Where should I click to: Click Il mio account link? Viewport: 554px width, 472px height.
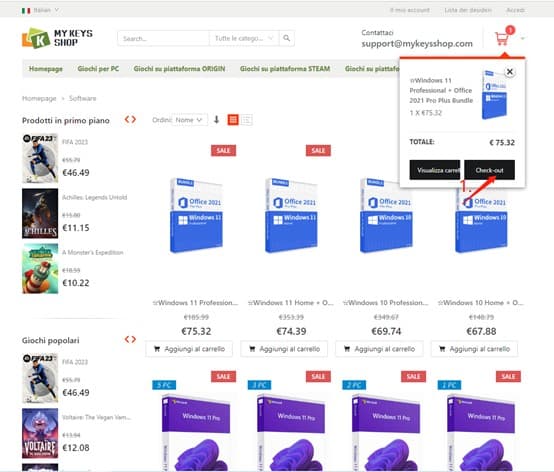point(410,10)
